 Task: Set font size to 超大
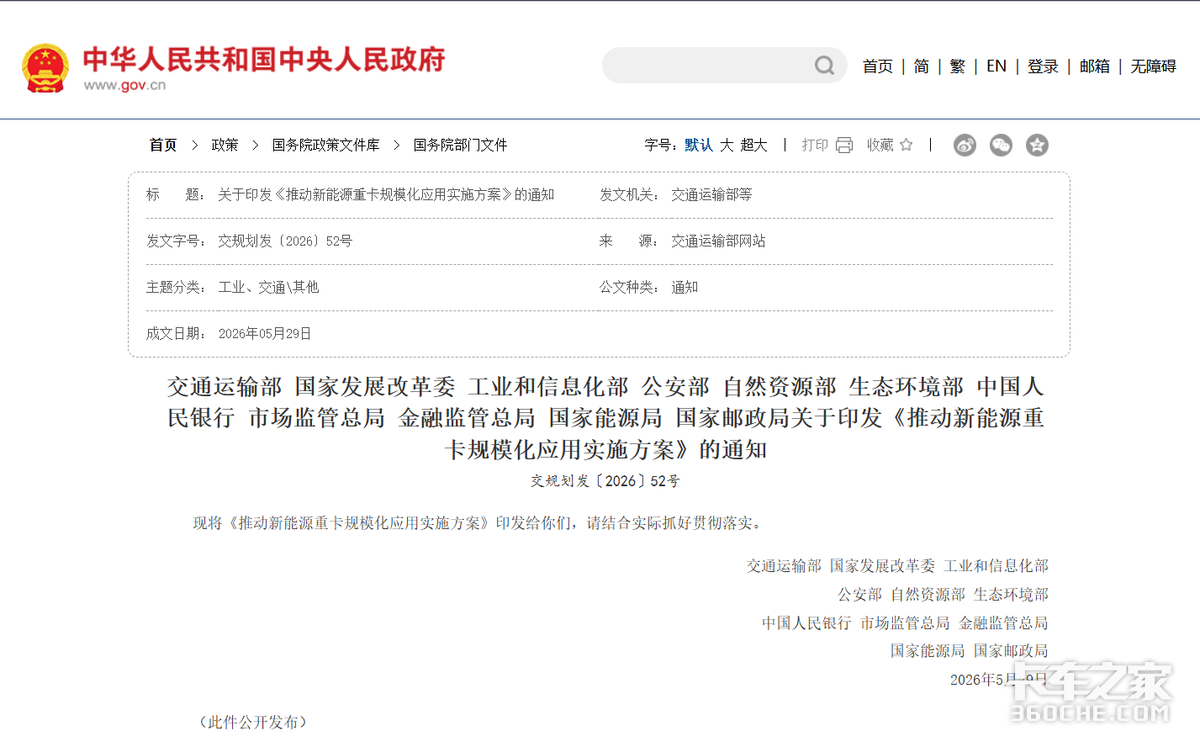click(x=754, y=145)
